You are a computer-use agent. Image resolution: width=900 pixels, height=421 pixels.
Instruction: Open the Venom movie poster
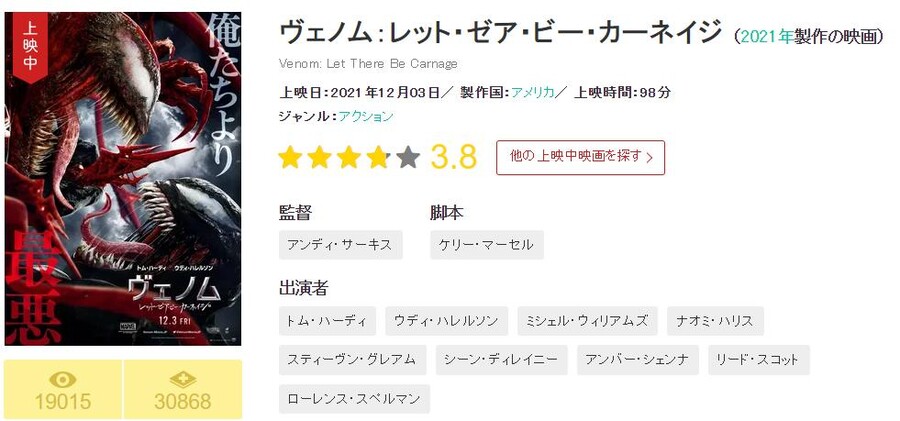point(122,180)
